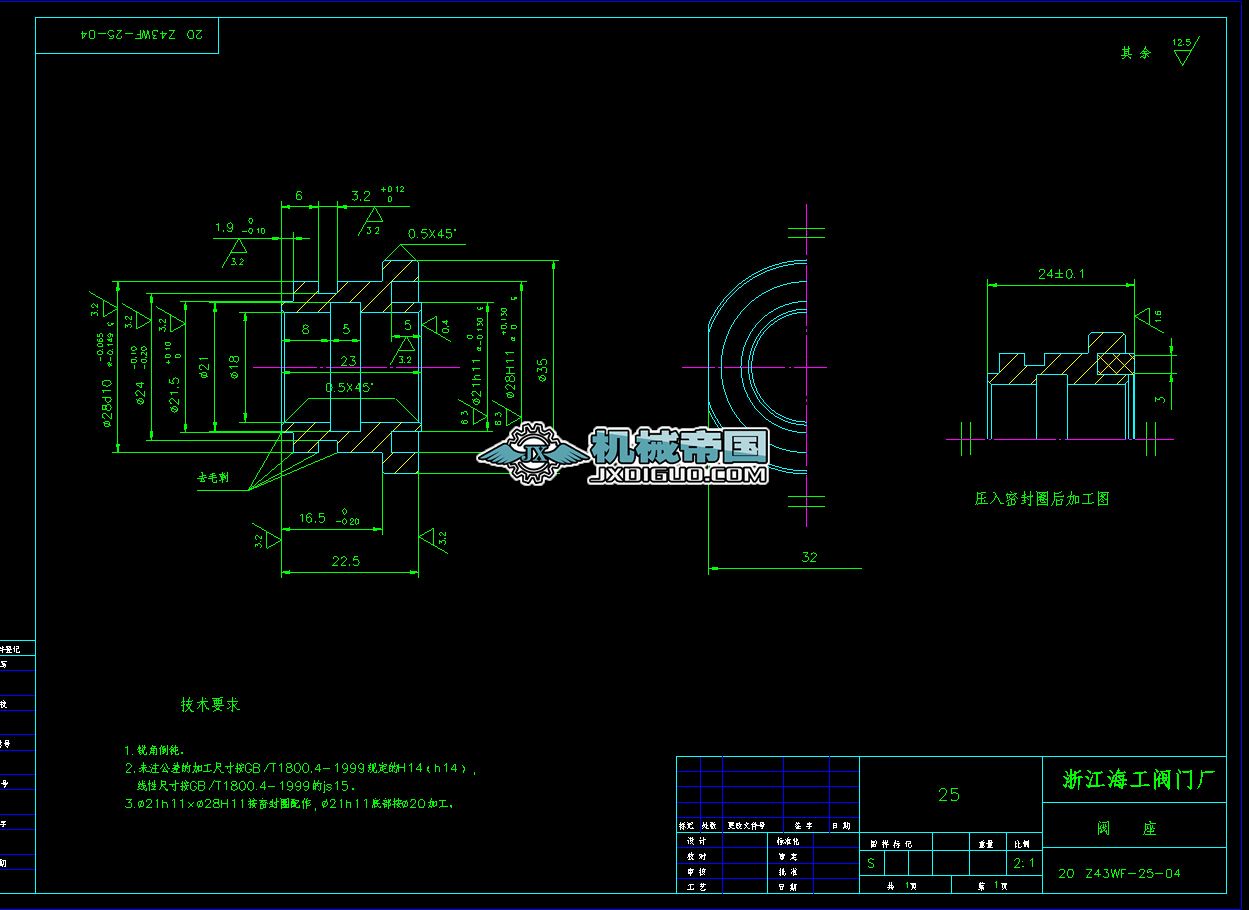
Task: Select the '23' length dimension
Action: click(348, 361)
